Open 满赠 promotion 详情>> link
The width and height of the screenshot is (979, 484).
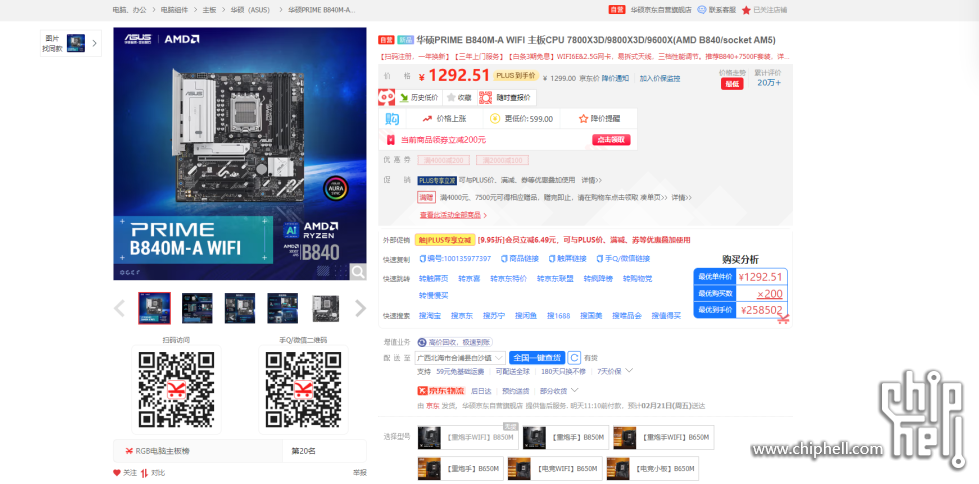(681, 197)
